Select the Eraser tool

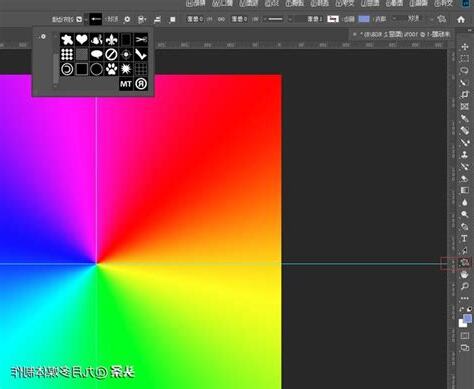click(x=465, y=178)
